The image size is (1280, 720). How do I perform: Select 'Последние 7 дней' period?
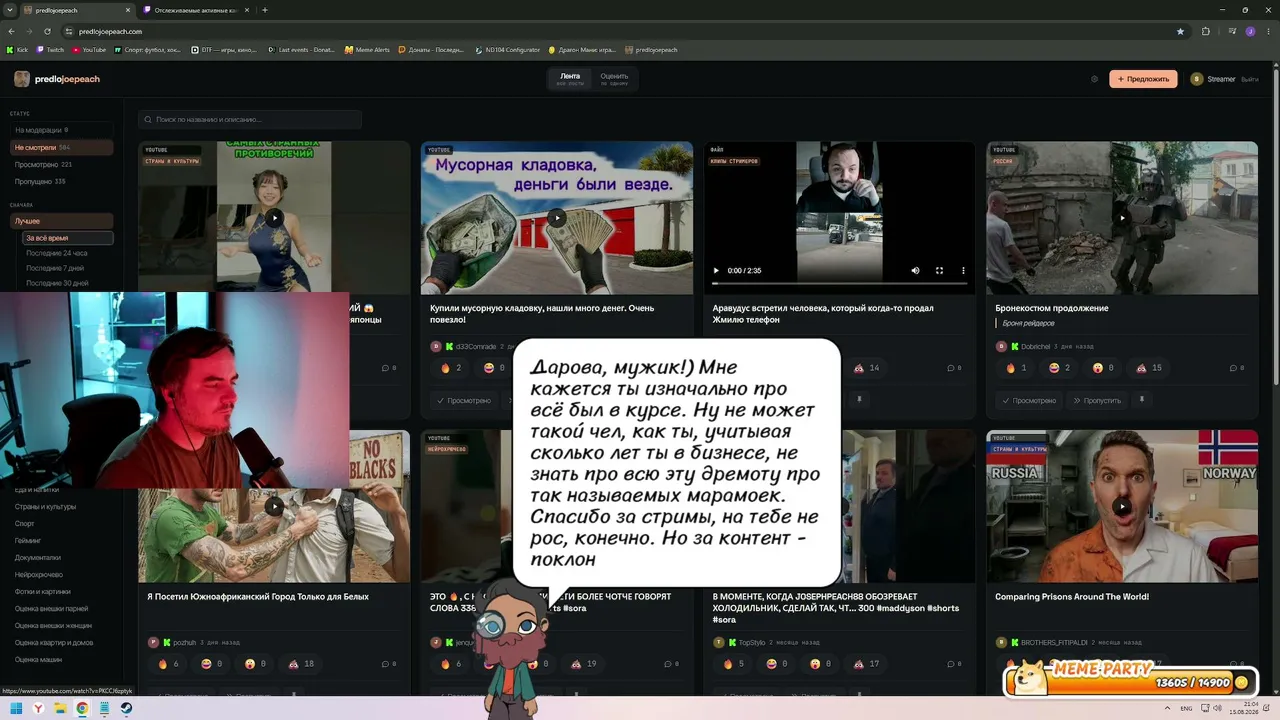[55, 268]
